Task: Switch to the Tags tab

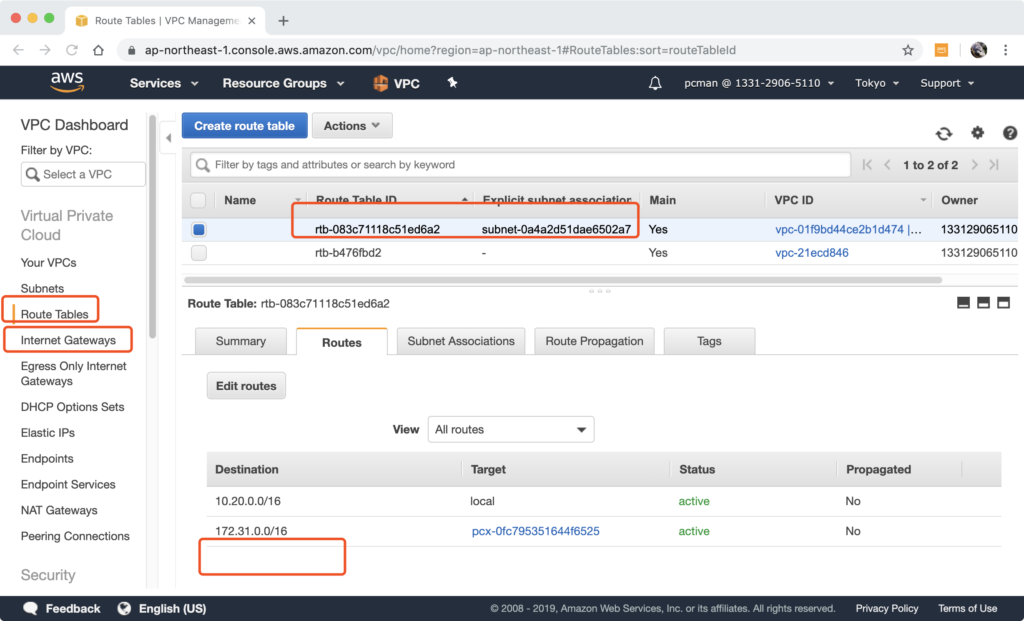Action: point(709,341)
